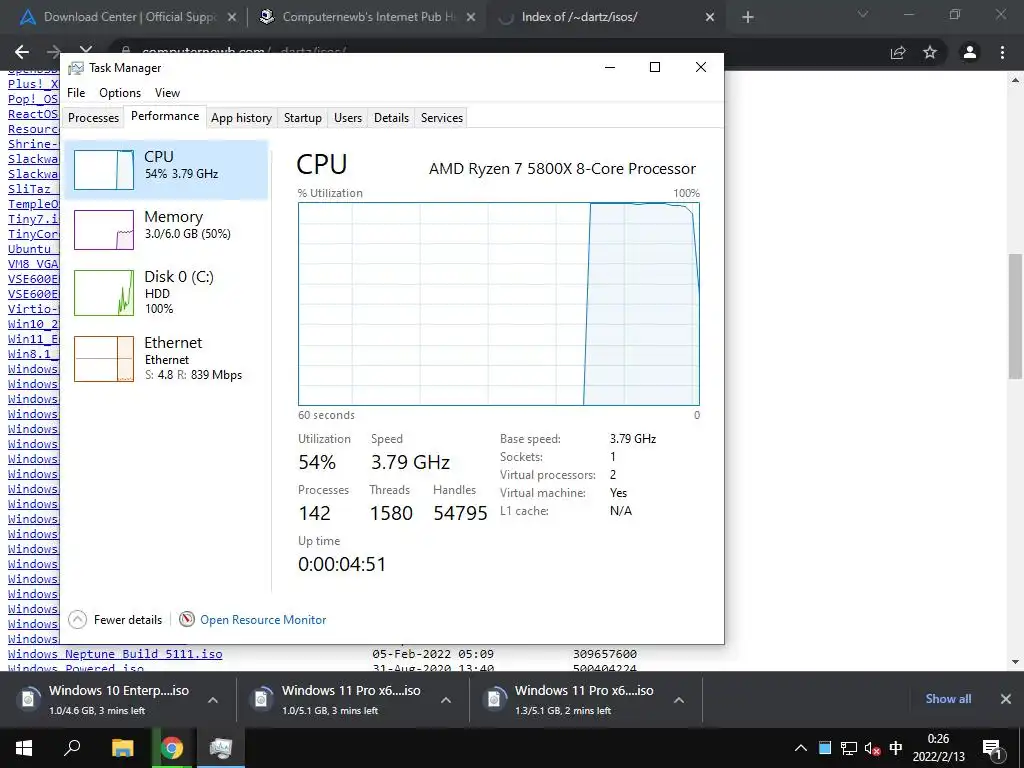Expand options for Windows 10 Enterp download
The height and width of the screenshot is (768, 1024).
tap(213, 700)
